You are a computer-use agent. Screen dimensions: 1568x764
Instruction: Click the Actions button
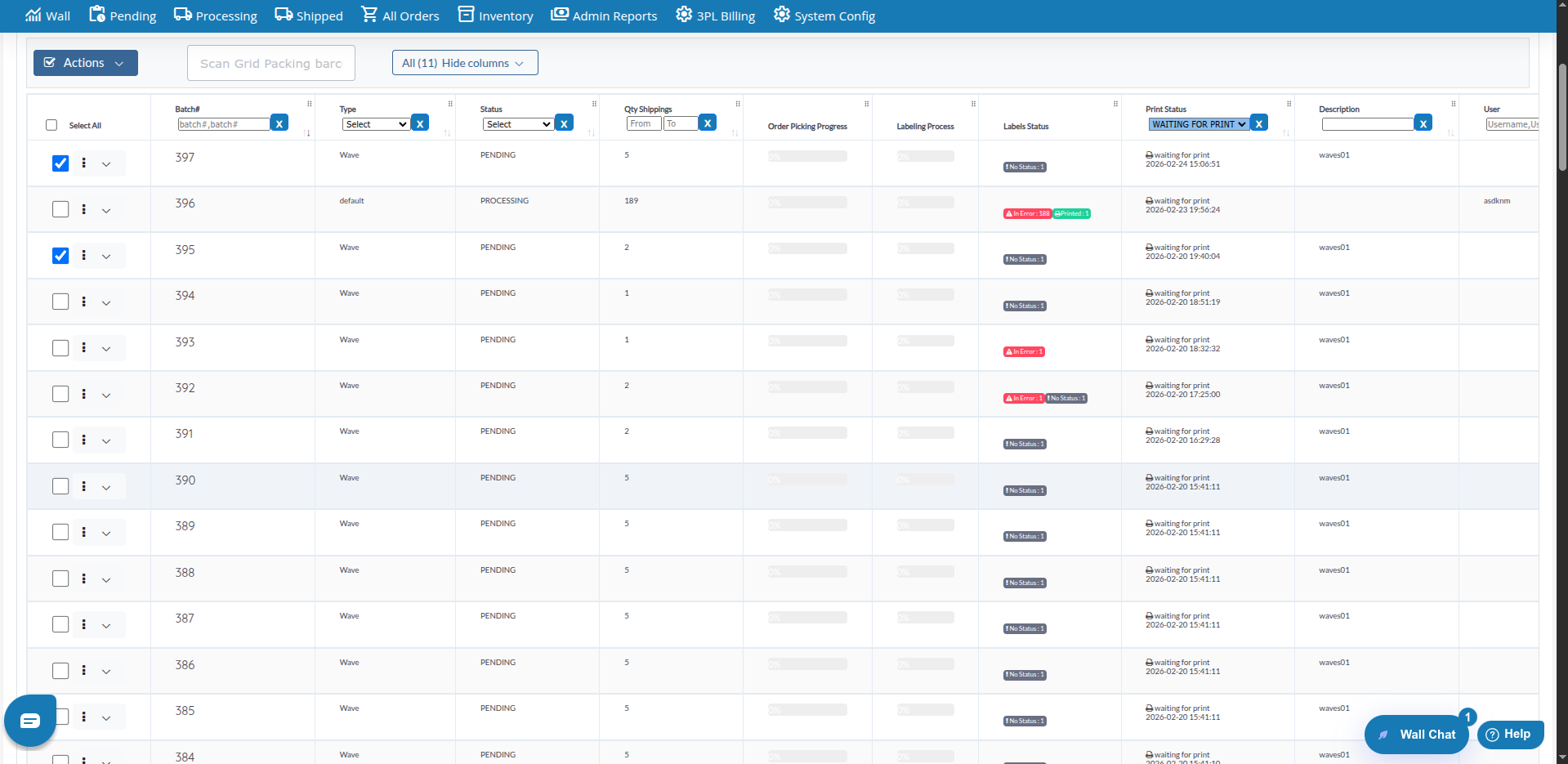[x=85, y=63]
